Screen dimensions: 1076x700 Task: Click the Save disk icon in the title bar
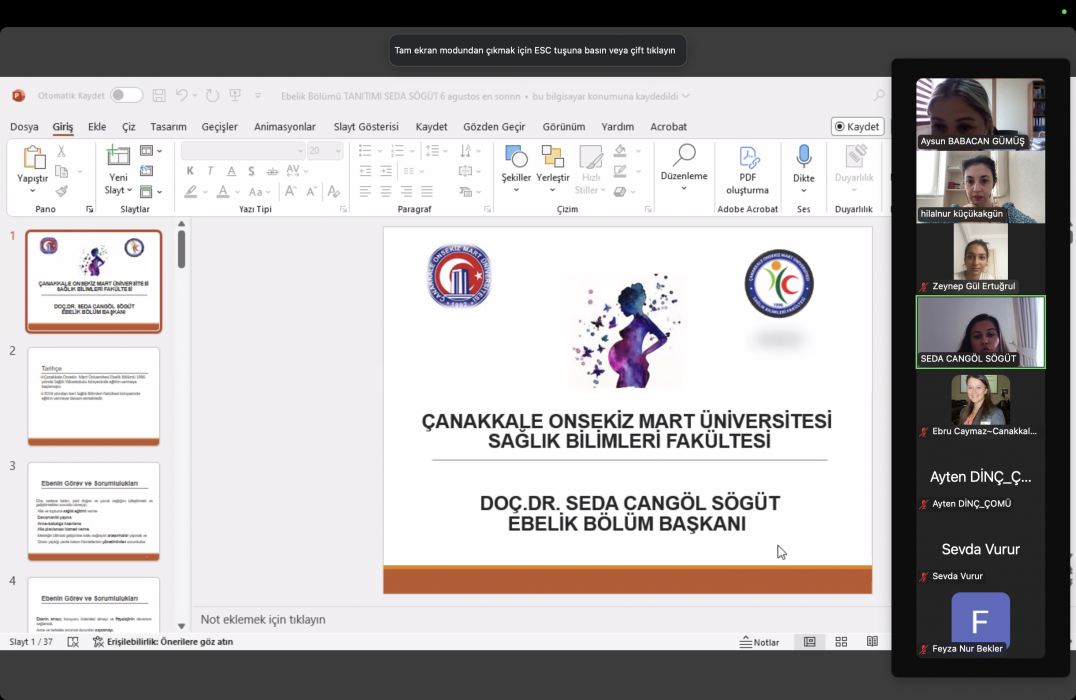[x=159, y=95]
